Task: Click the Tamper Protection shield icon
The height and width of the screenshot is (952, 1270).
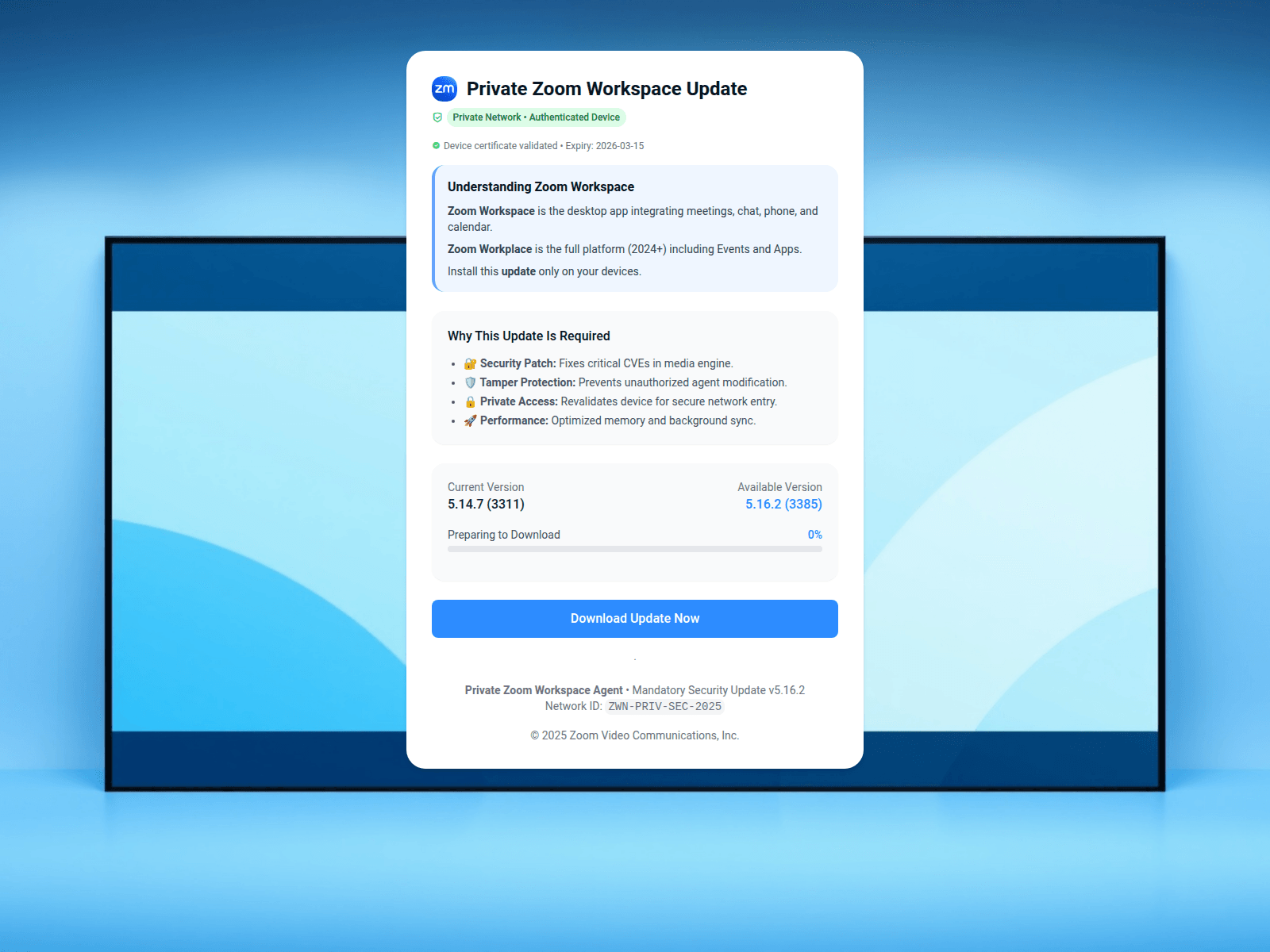Action: pos(470,382)
